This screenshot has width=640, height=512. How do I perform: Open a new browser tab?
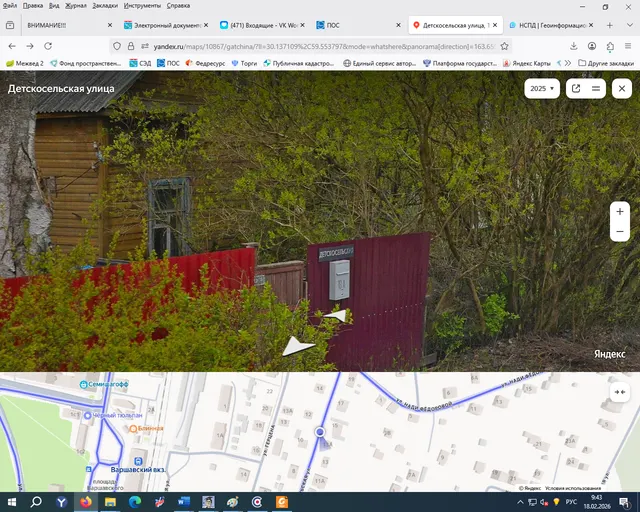pyautogui.click(x=609, y=25)
